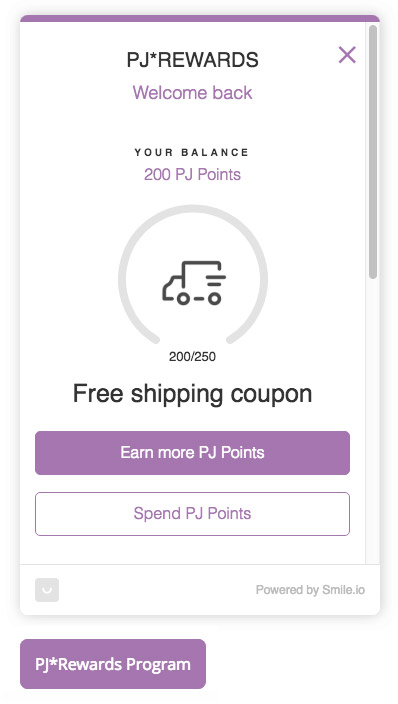Click the 200/250 progress label
Viewport: 398px width, 704px height.
[x=192, y=356]
